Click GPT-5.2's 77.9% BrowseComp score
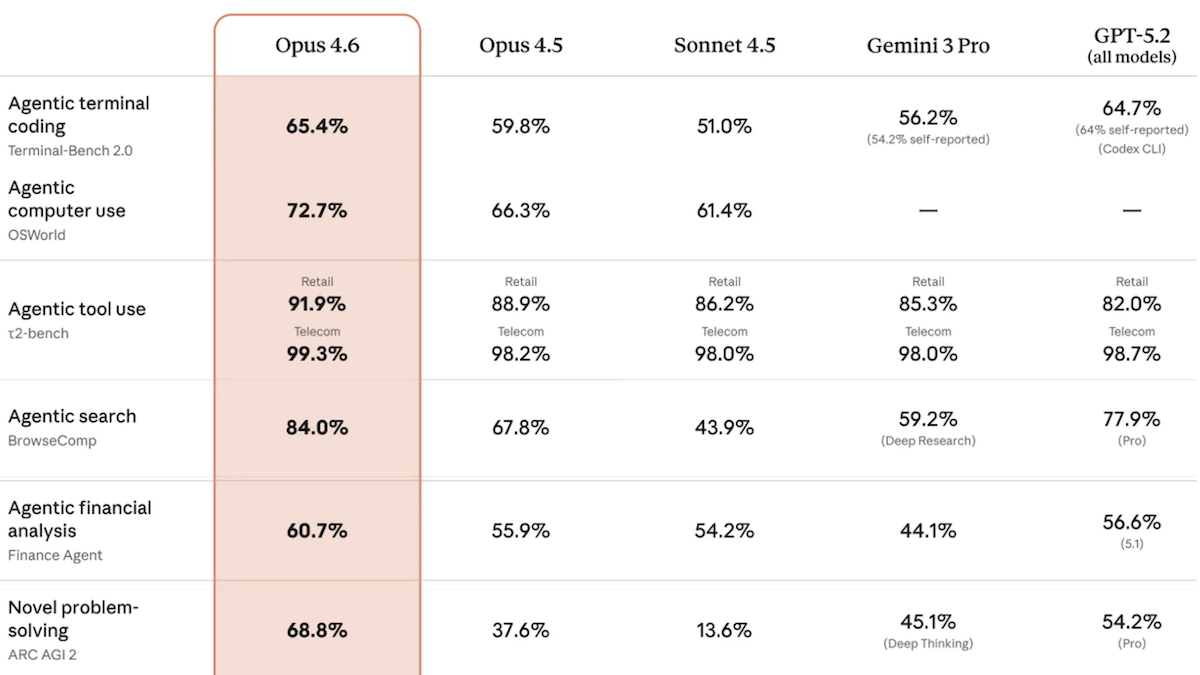The height and width of the screenshot is (675, 1200). pyautogui.click(x=1131, y=419)
